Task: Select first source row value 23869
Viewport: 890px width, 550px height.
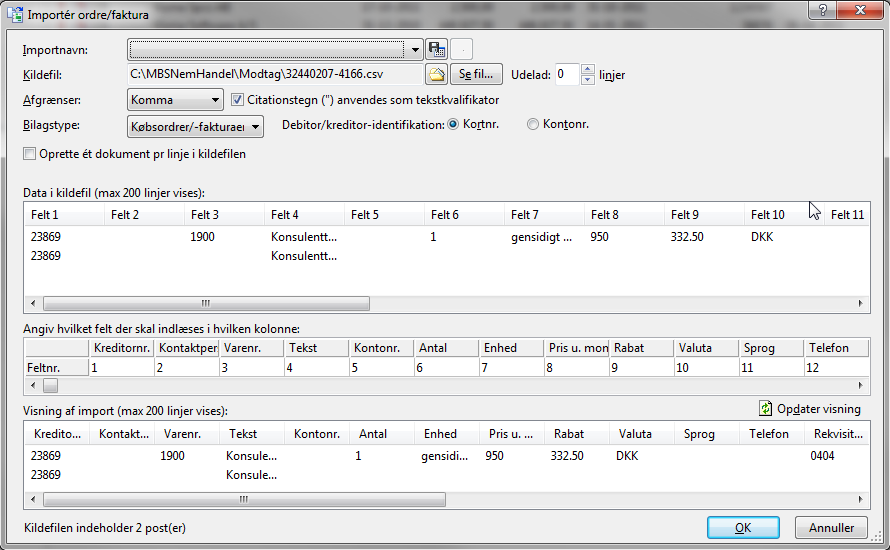Action: [45, 237]
